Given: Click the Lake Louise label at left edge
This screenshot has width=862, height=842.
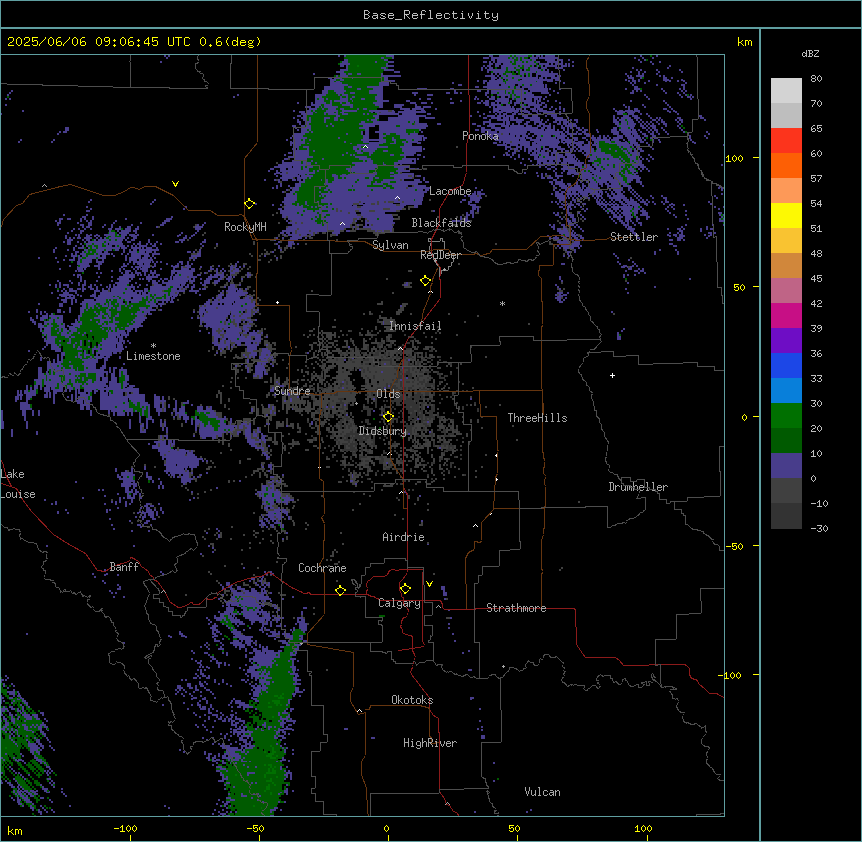Looking at the screenshot, I should coord(18,484).
